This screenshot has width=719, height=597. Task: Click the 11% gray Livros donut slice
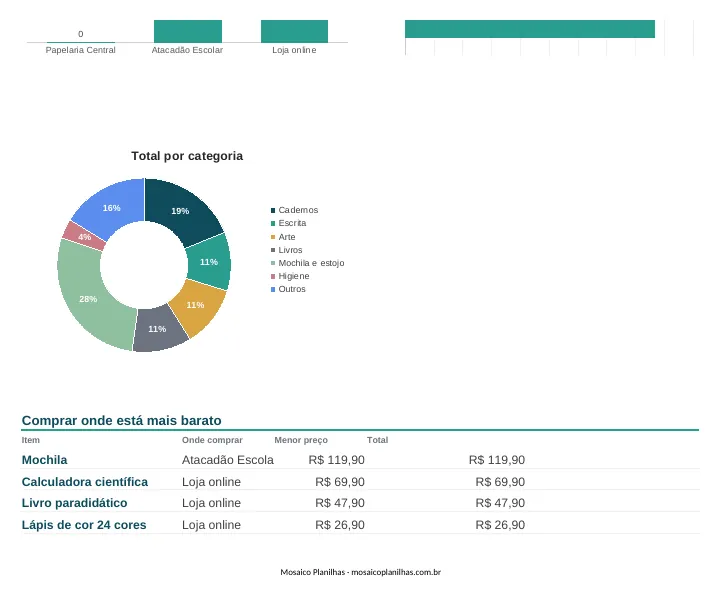tap(158, 329)
